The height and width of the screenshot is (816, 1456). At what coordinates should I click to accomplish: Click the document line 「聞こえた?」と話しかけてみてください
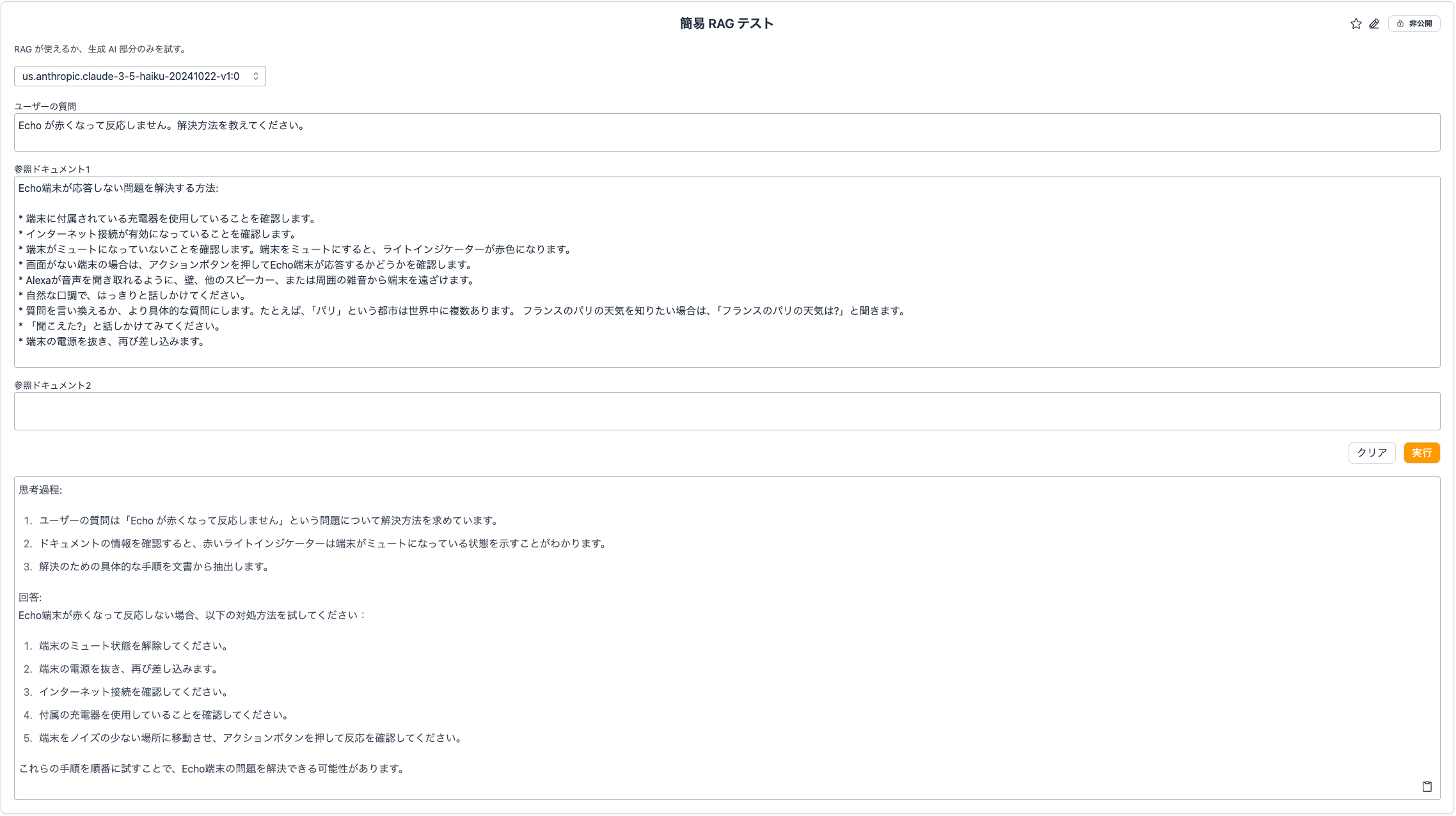pos(121,326)
